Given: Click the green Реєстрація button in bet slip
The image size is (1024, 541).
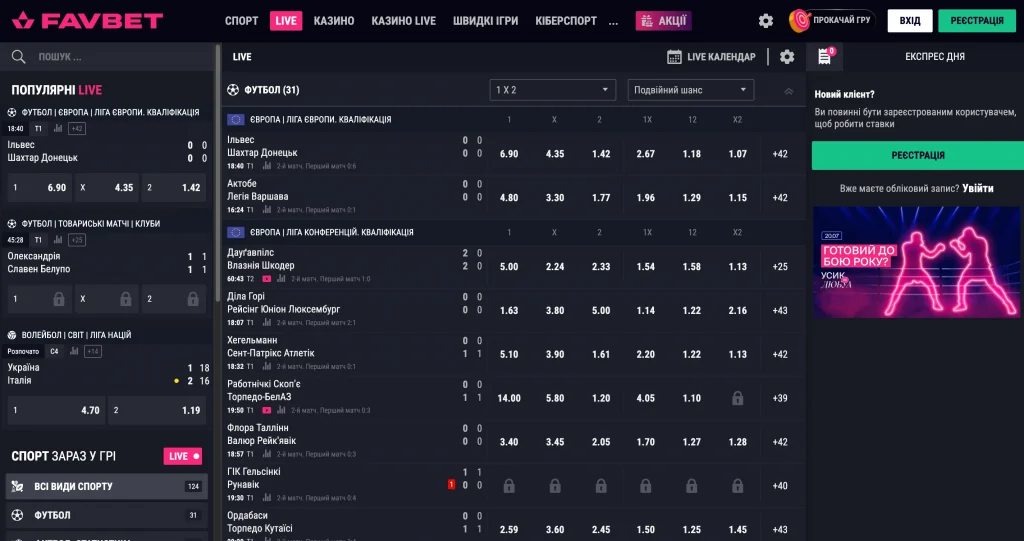Looking at the screenshot, I should 918,156.
